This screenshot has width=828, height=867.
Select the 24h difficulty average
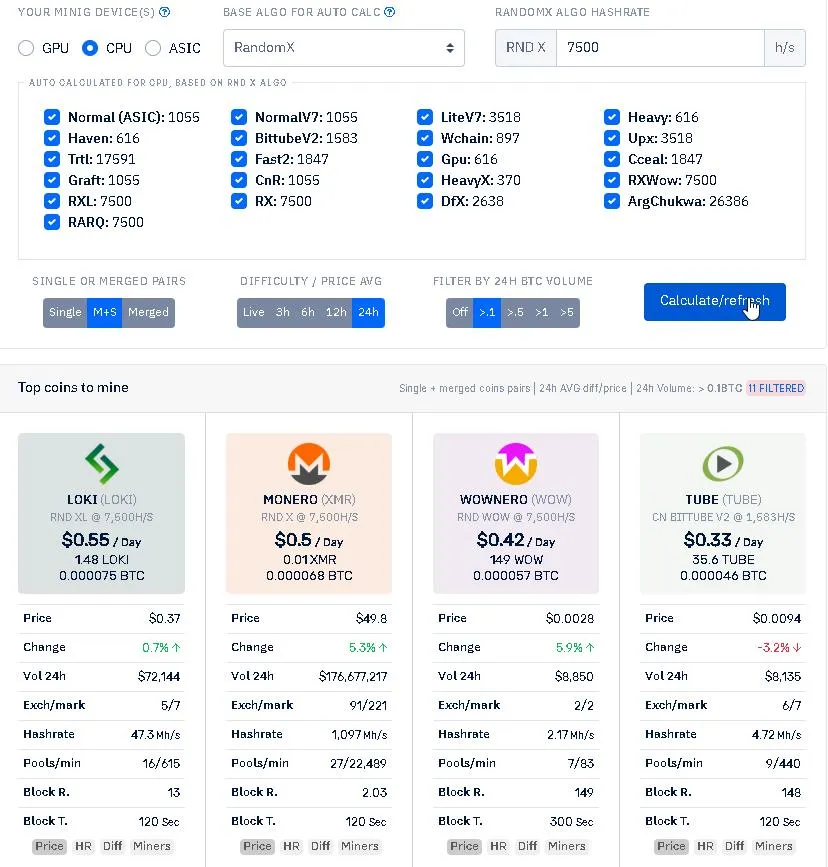368,312
